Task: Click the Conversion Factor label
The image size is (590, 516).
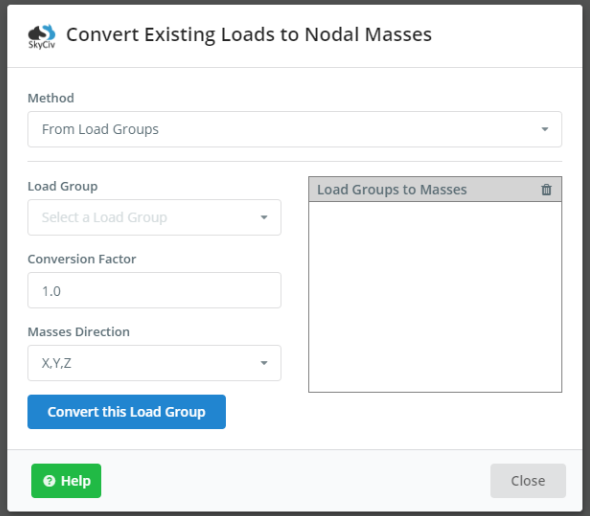Action: point(82,259)
